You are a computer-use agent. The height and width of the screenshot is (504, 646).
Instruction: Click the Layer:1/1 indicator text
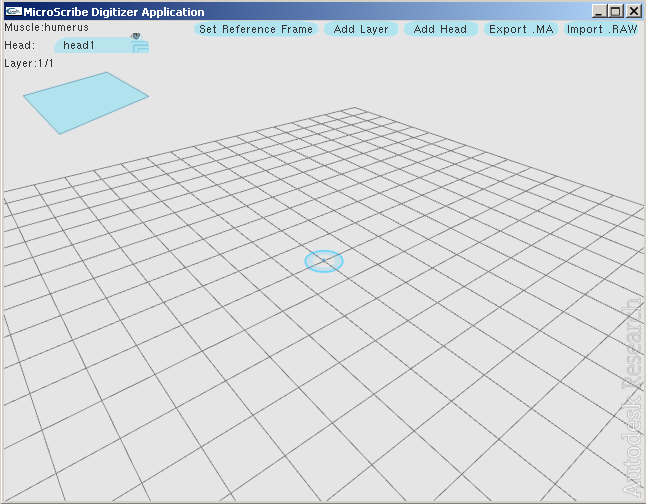(29, 63)
